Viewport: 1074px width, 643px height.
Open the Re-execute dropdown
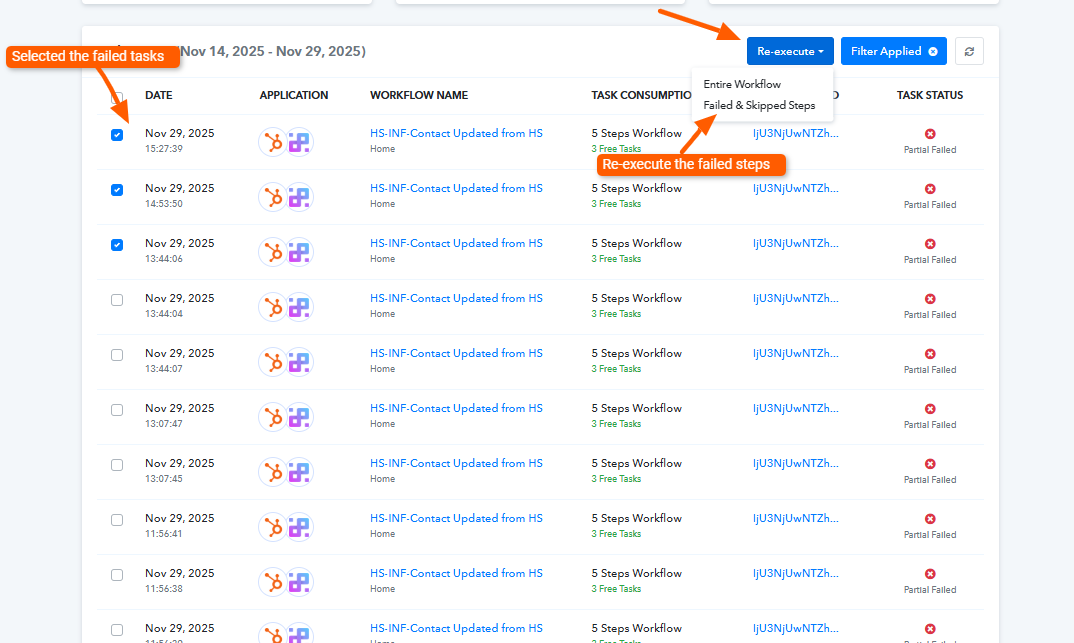point(790,51)
